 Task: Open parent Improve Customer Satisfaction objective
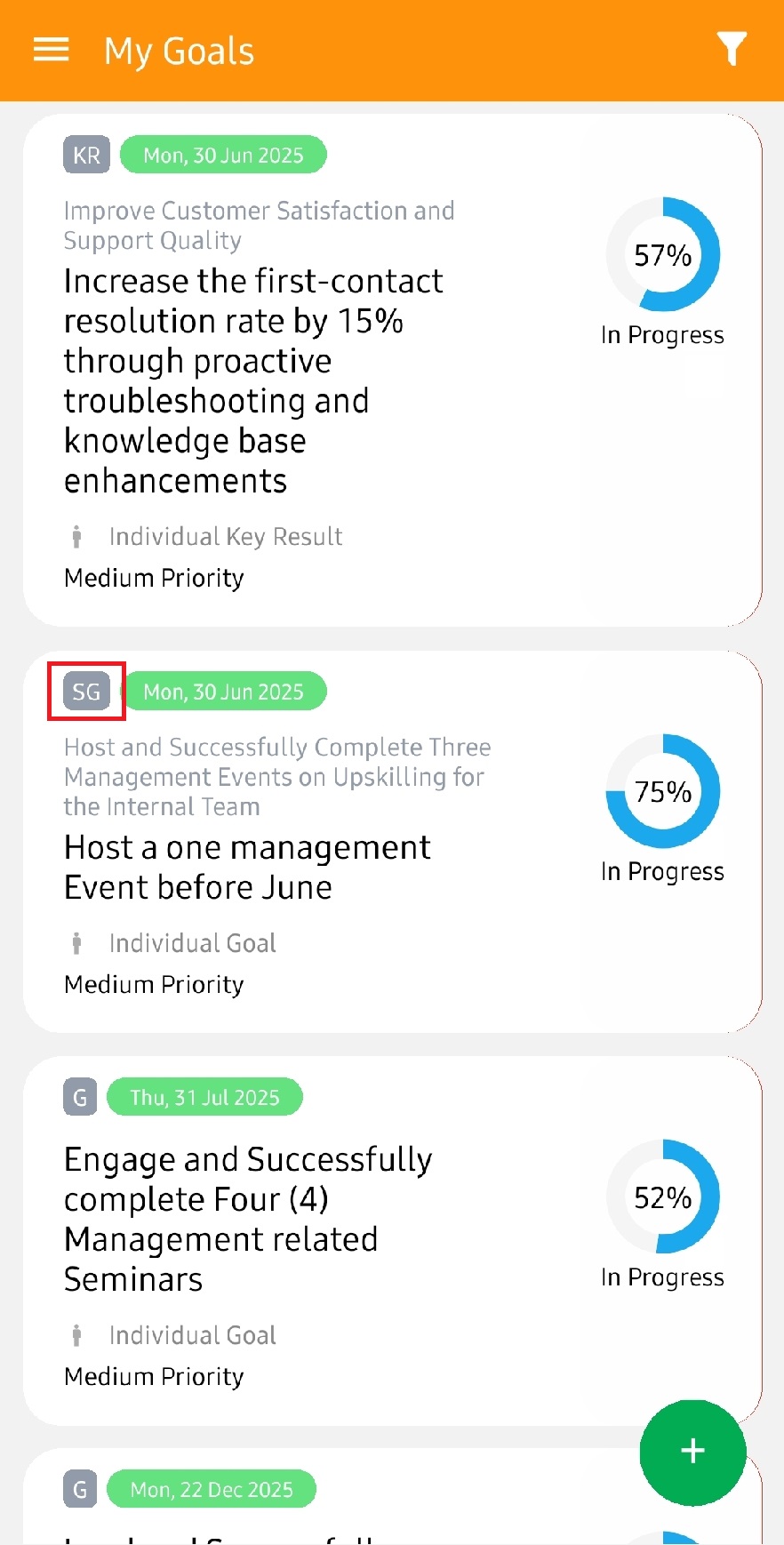(x=259, y=226)
